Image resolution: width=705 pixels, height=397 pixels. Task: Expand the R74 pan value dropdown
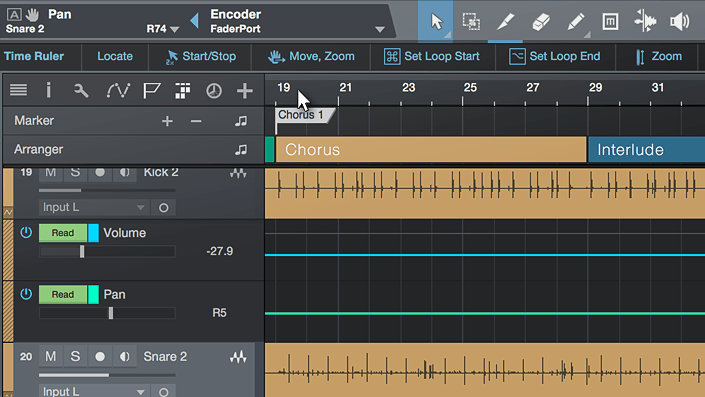pos(175,29)
